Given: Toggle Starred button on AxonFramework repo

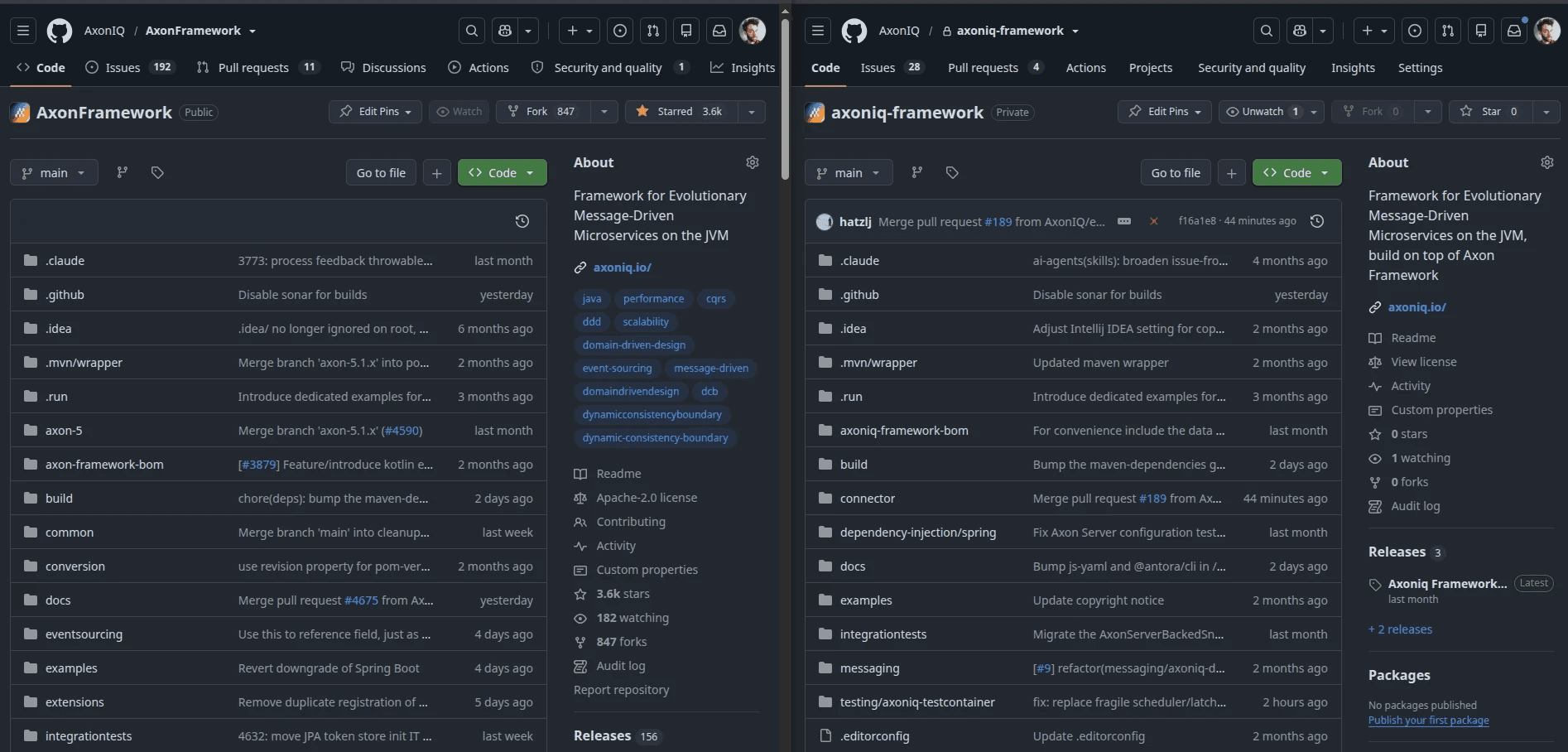Looking at the screenshot, I should pos(681,112).
